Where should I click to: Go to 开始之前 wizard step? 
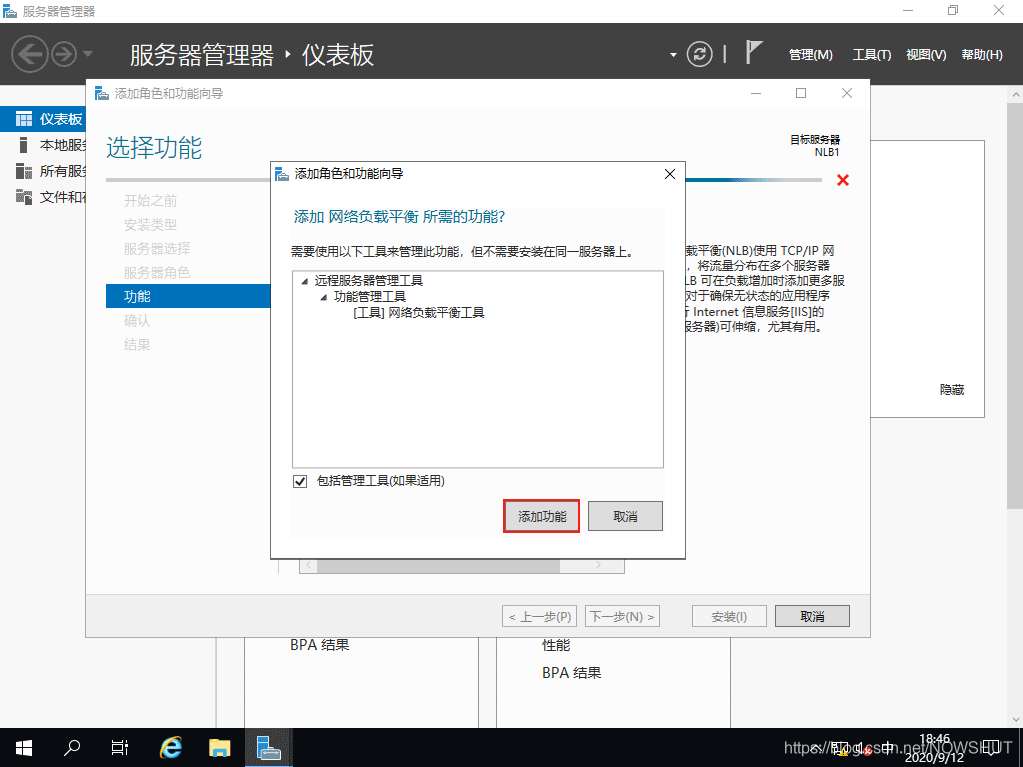coord(150,201)
